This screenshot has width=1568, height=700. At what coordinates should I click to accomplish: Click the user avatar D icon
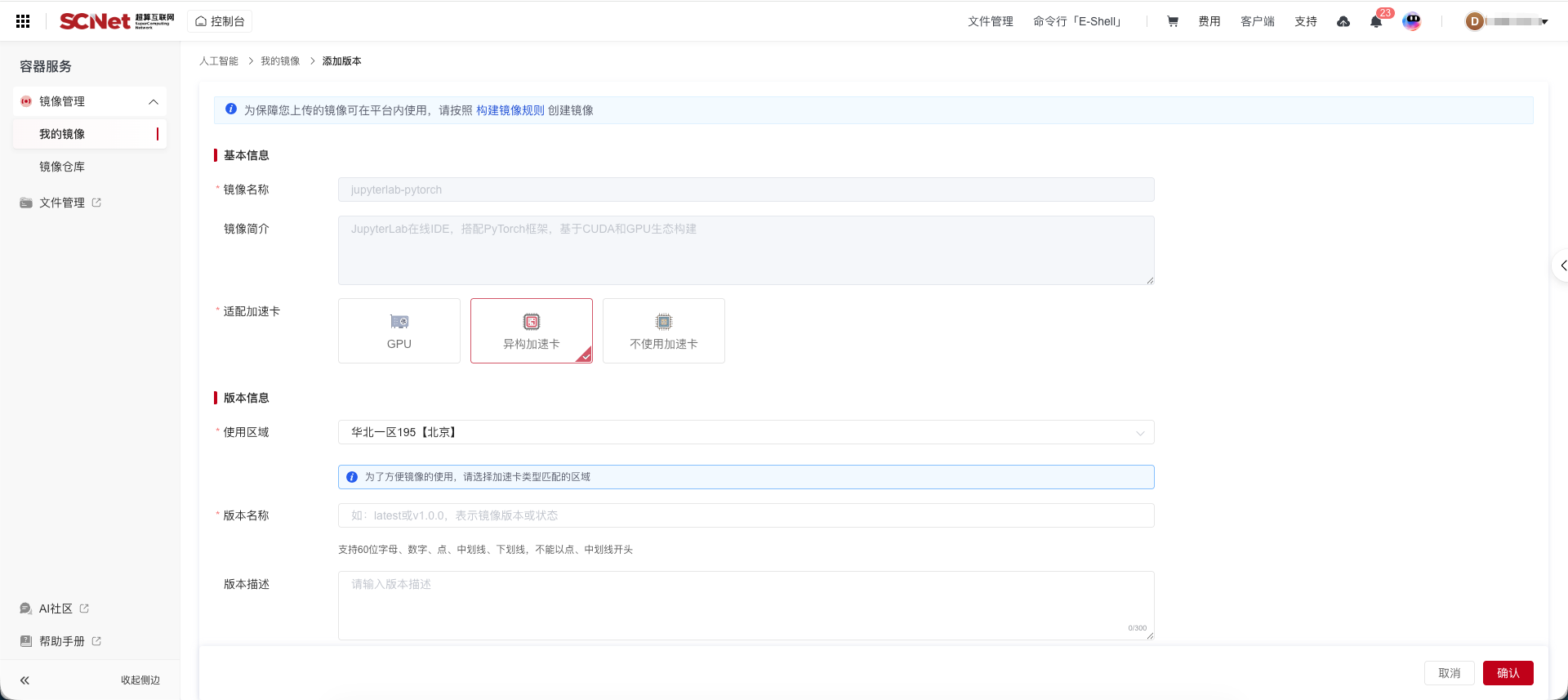[1475, 21]
